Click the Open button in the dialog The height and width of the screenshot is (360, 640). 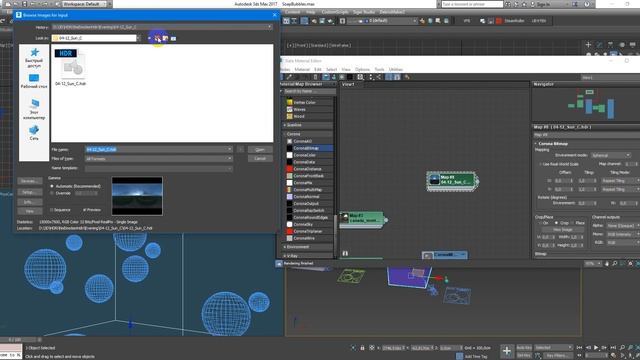[x=260, y=149]
